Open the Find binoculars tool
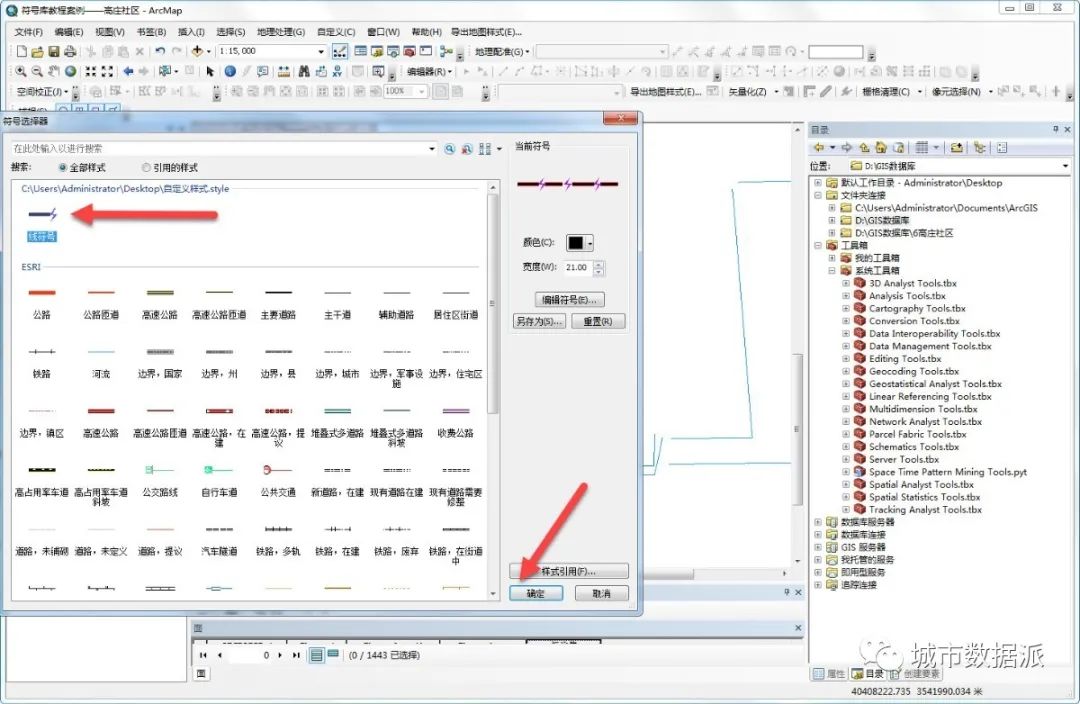1080x704 pixels. click(304, 71)
